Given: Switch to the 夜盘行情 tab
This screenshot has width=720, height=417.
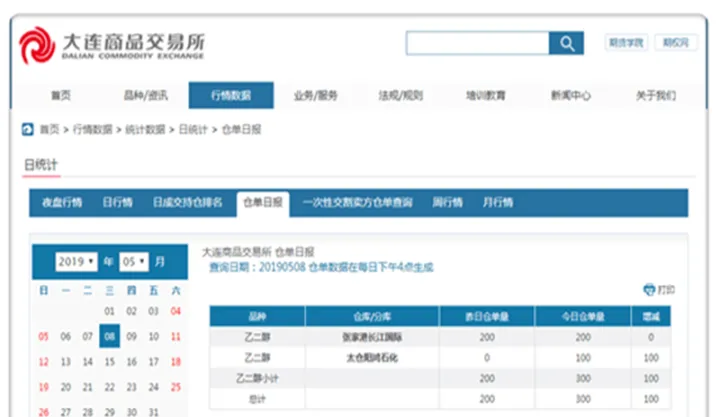Looking at the screenshot, I should pos(62,203).
